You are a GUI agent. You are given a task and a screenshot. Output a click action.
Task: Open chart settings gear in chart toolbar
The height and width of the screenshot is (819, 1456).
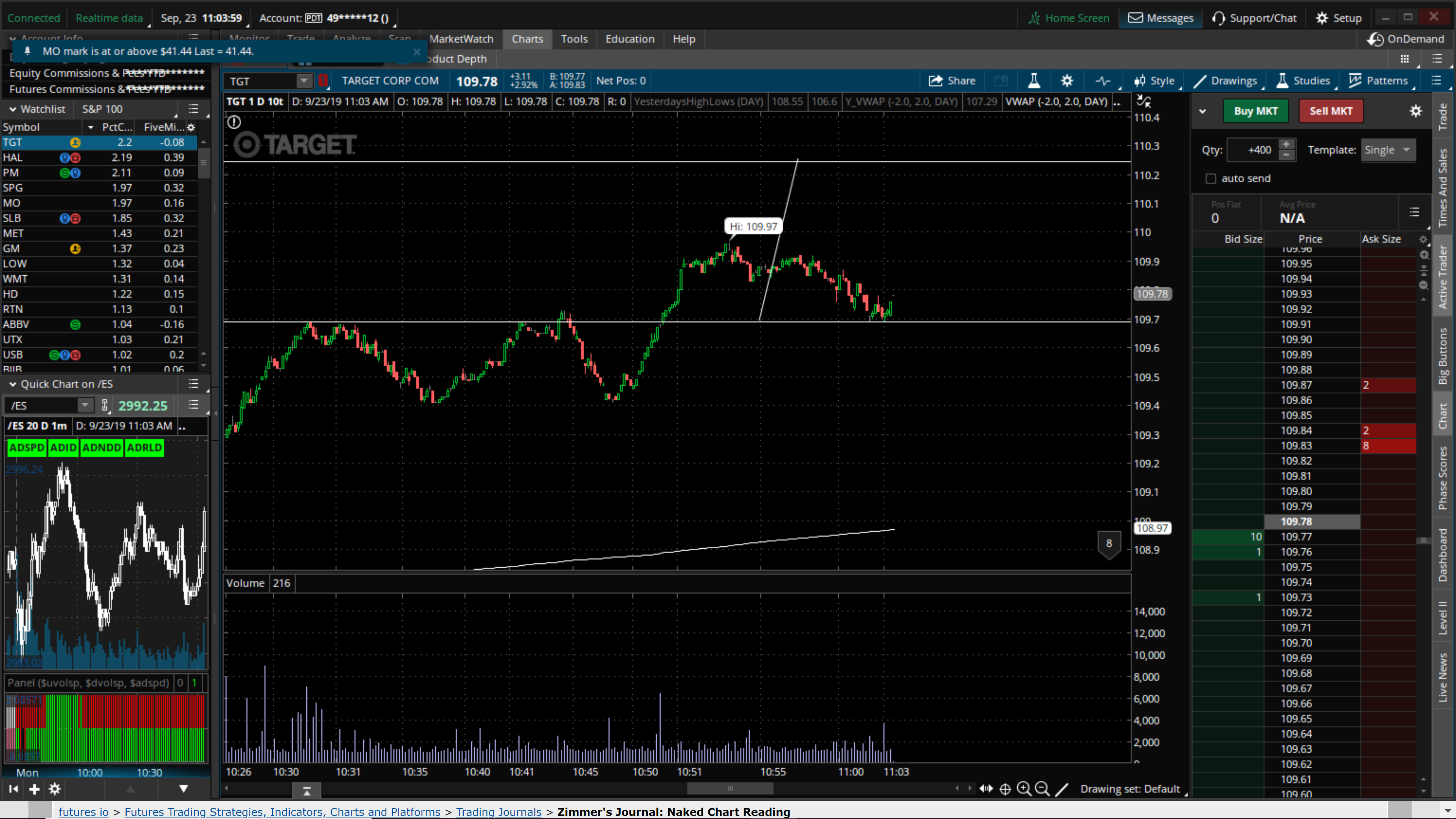[x=1067, y=81]
